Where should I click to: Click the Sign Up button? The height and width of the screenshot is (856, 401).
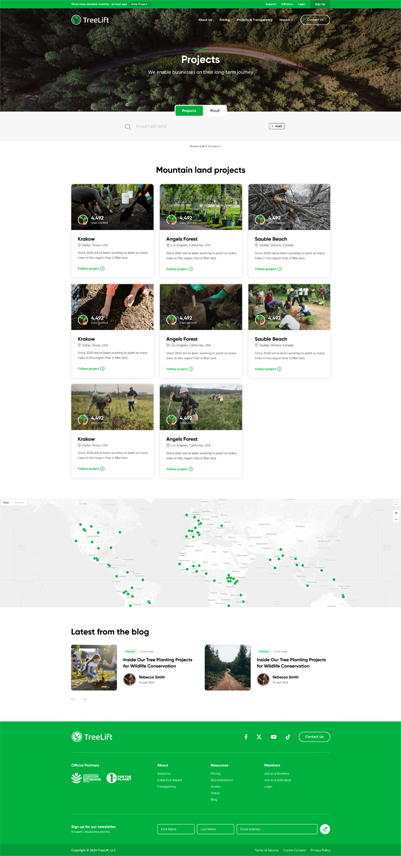pos(320,4)
